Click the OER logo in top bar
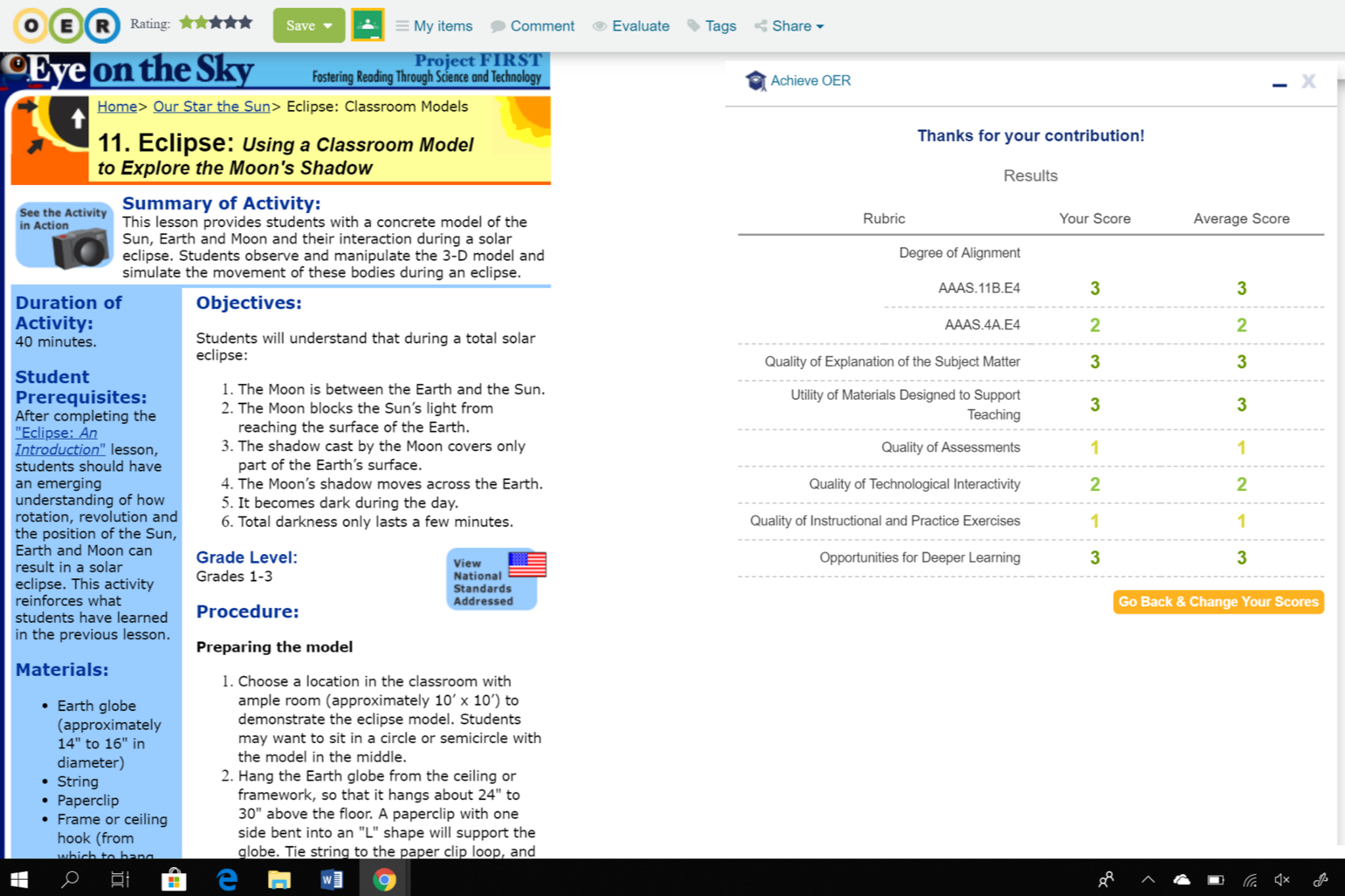 (66, 26)
